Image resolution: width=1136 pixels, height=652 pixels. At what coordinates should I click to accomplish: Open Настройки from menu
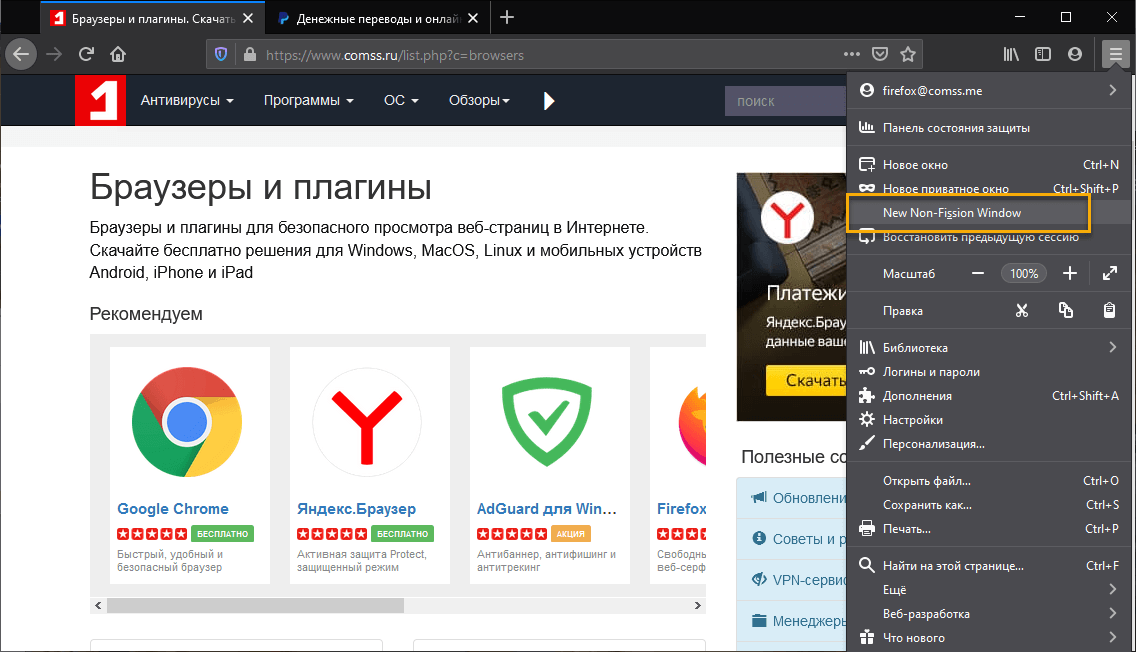pos(988,419)
